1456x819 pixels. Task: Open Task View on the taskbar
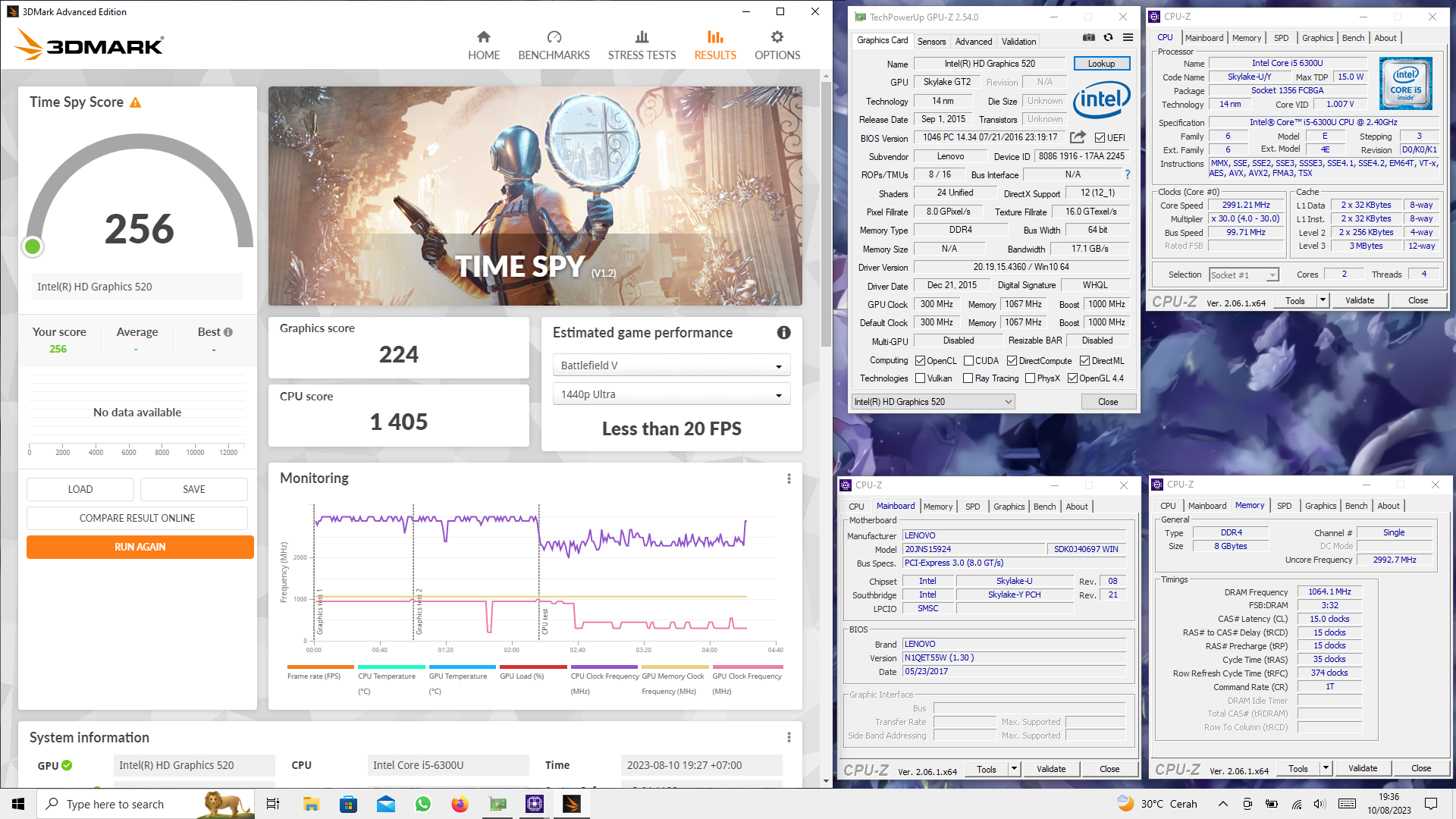[x=273, y=804]
